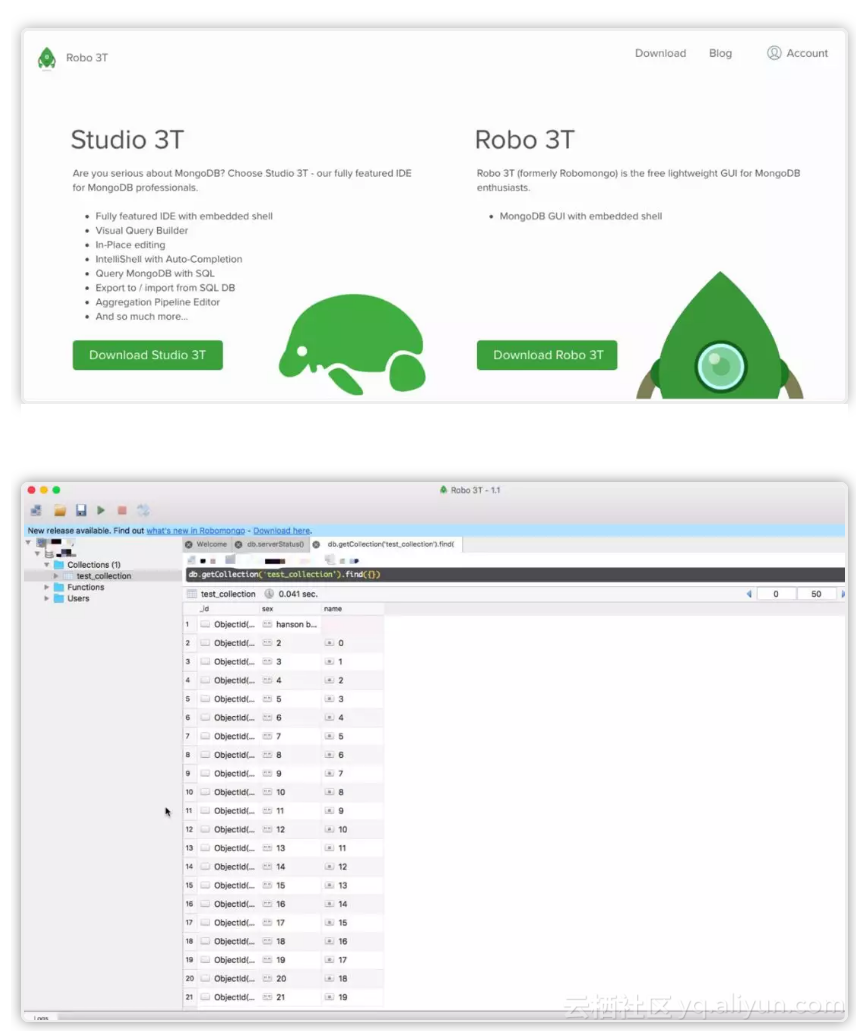Click the name column header
This screenshot has height=1031, width=856.
click(352, 609)
